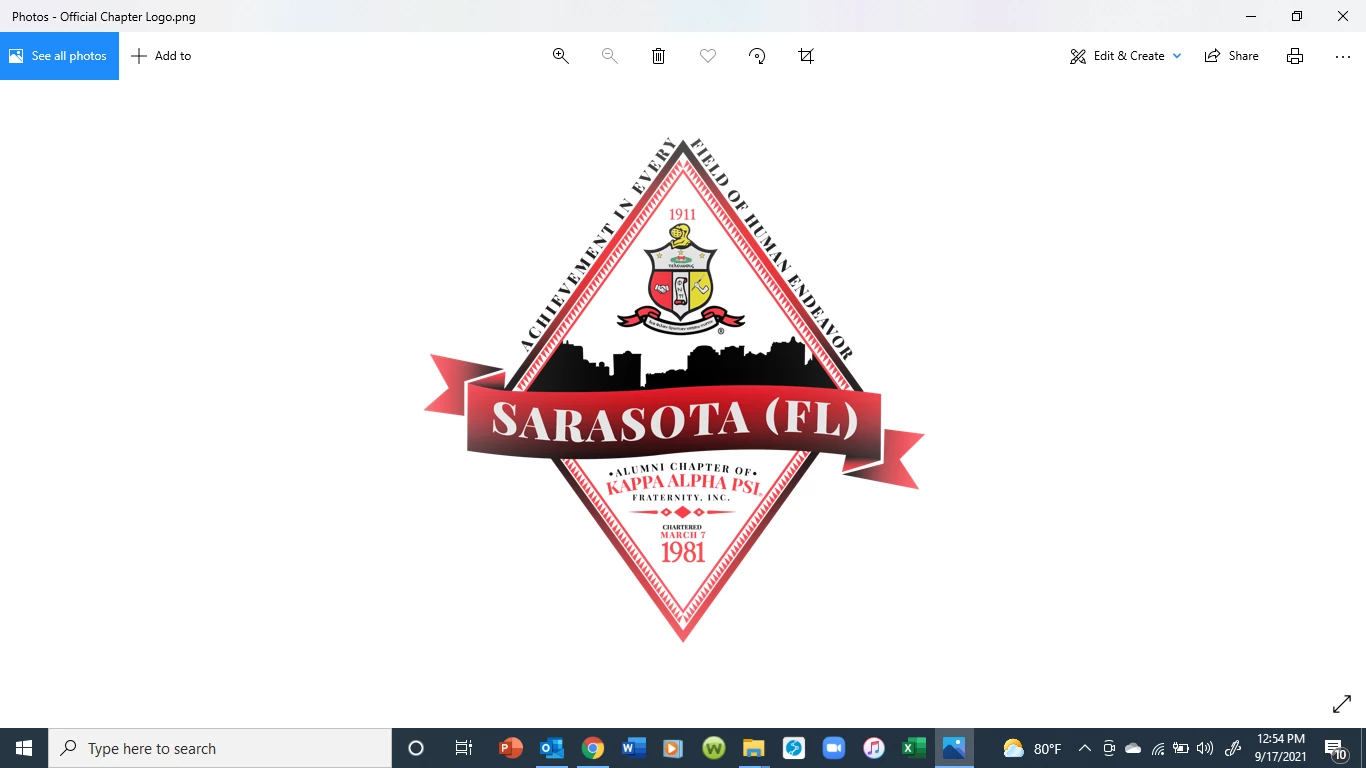Show hidden system tray icons
The height and width of the screenshot is (768, 1366).
pyautogui.click(x=1084, y=748)
